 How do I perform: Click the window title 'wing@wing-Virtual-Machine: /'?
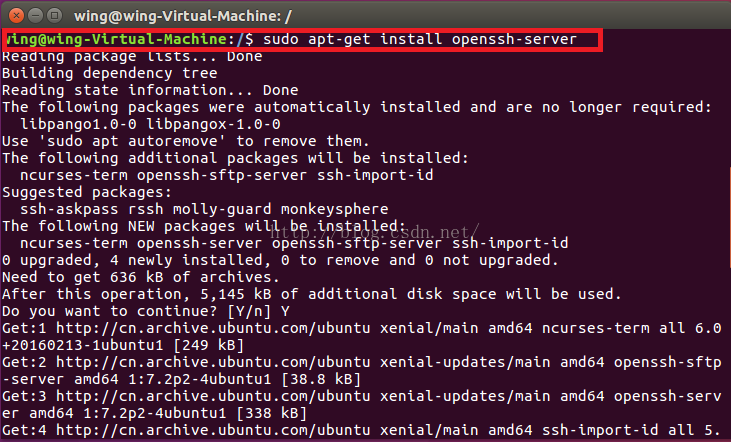pos(183,16)
